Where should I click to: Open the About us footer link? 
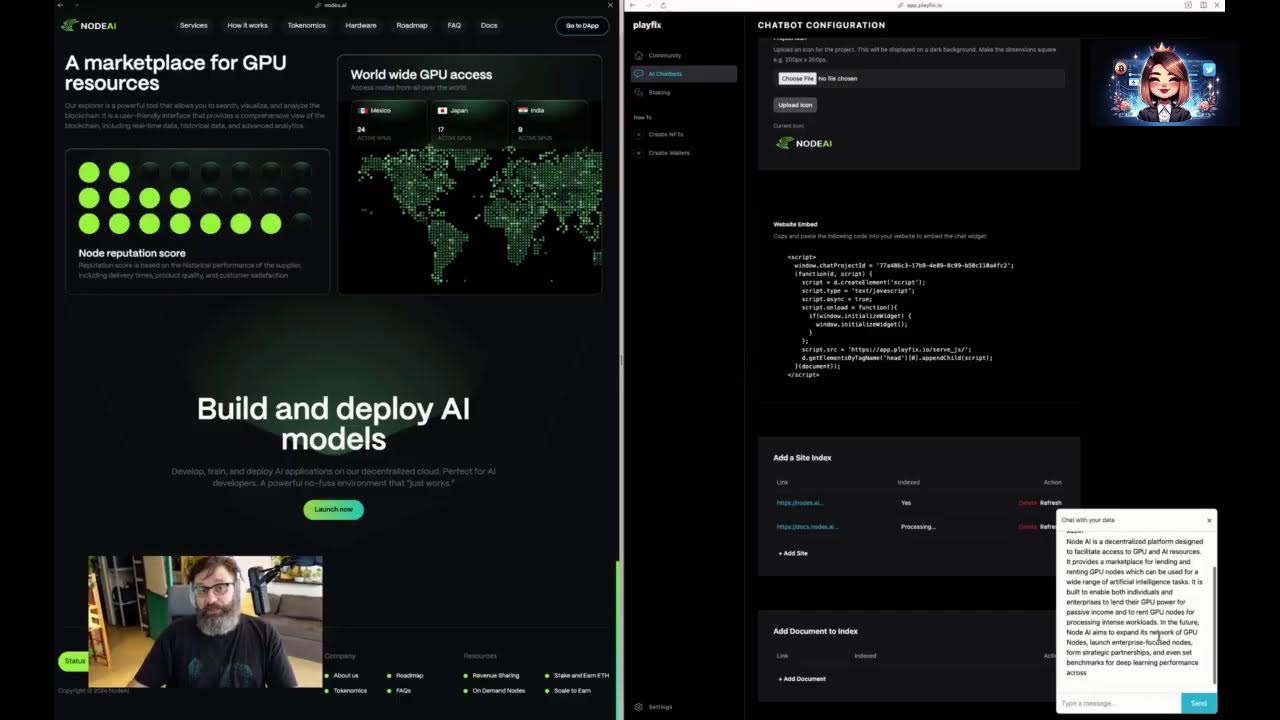pos(346,675)
